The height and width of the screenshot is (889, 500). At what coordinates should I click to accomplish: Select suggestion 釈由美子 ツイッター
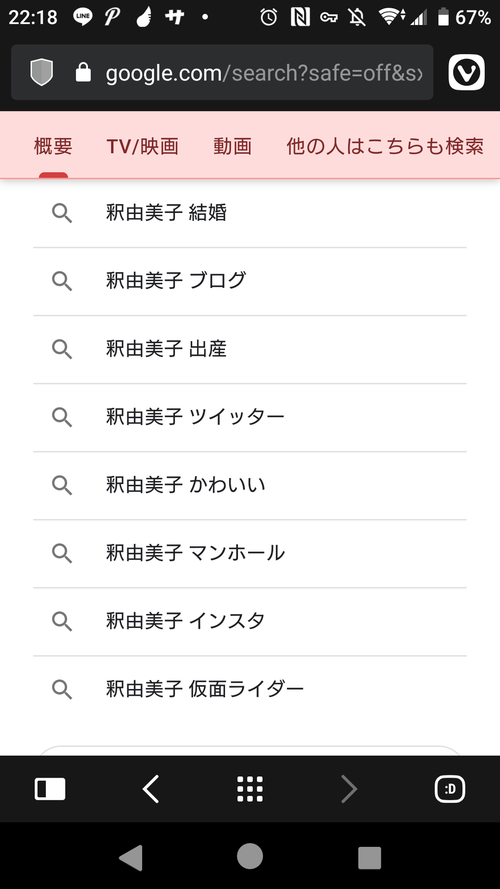pos(250,417)
